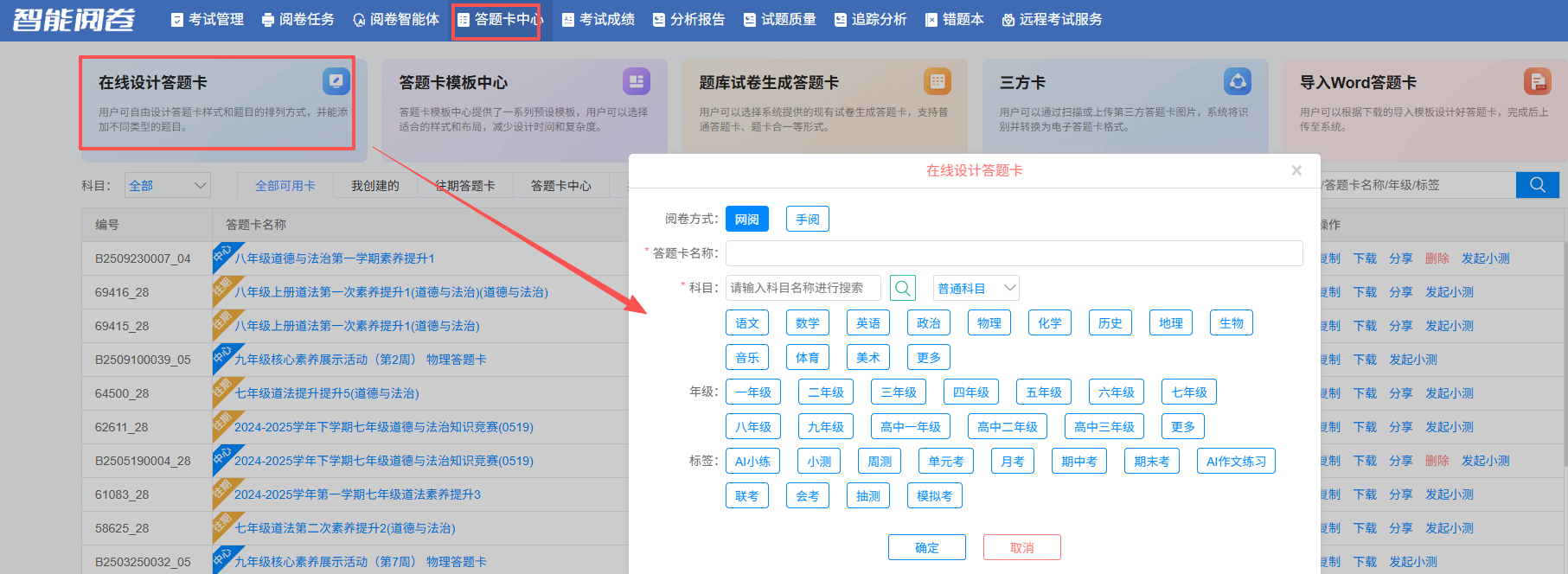Close the 在线设计答题卡 dialog

(x=1296, y=170)
